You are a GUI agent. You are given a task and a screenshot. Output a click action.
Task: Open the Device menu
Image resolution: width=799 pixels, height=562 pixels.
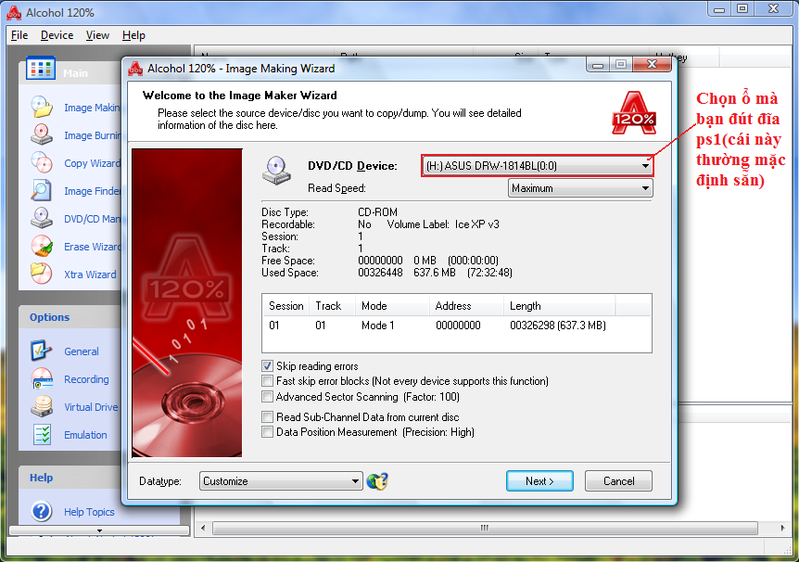tap(57, 35)
